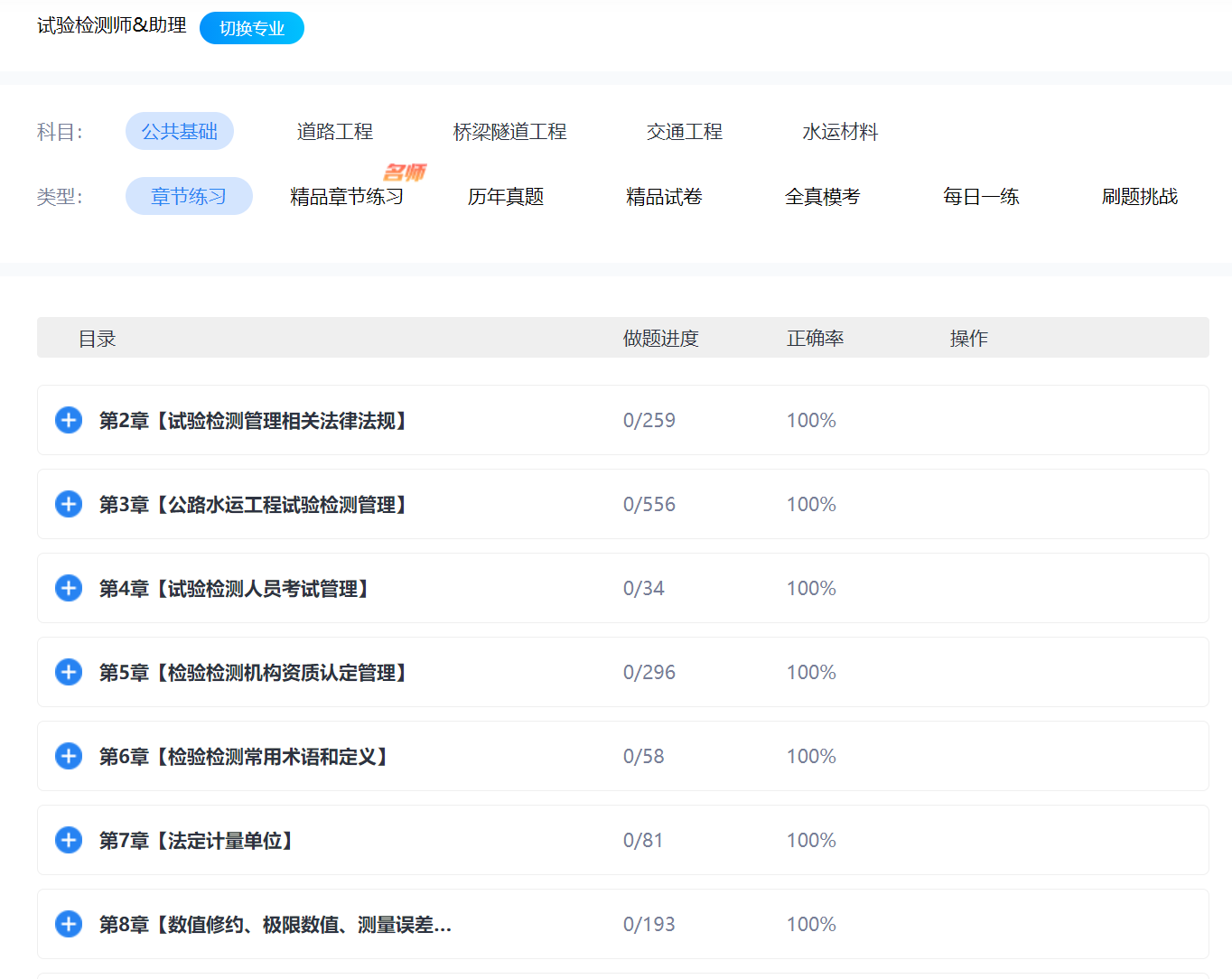Click the 切换专业 button

coord(252,28)
